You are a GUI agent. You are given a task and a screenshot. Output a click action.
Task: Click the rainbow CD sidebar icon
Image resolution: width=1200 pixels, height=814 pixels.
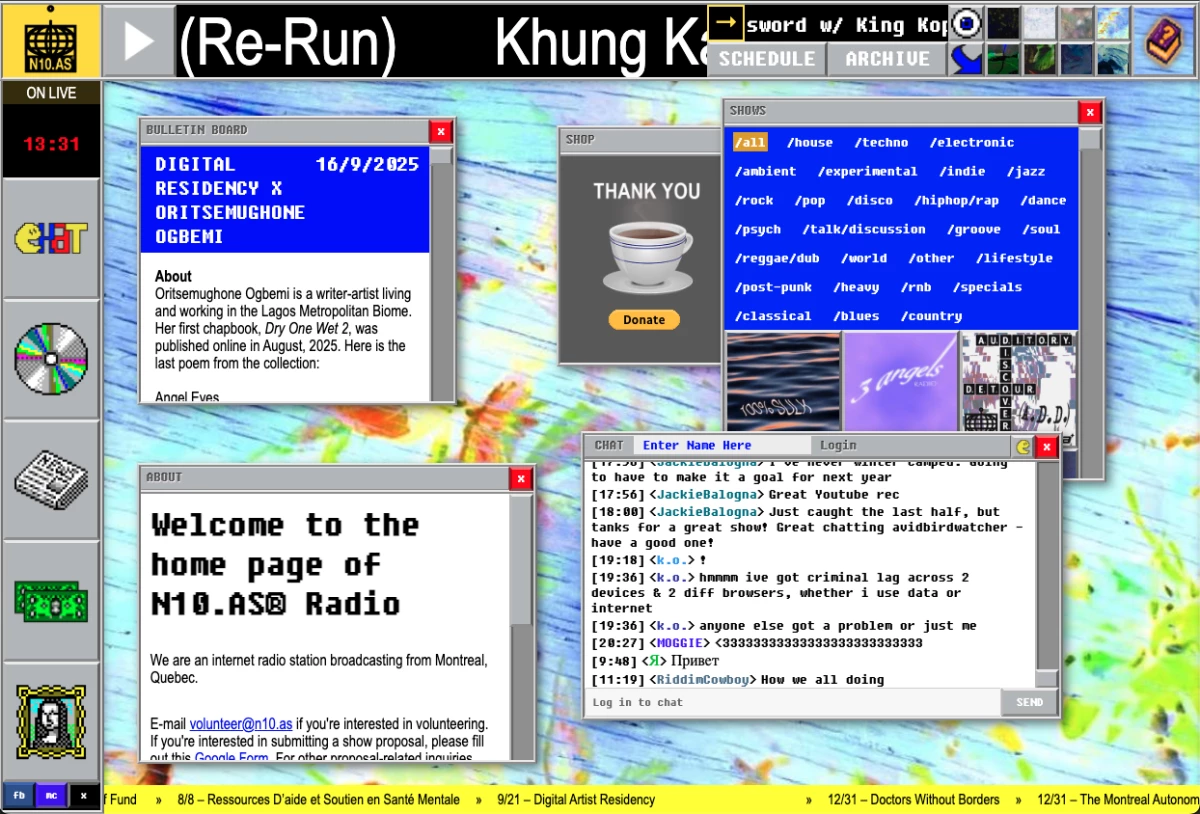(51, 359)
